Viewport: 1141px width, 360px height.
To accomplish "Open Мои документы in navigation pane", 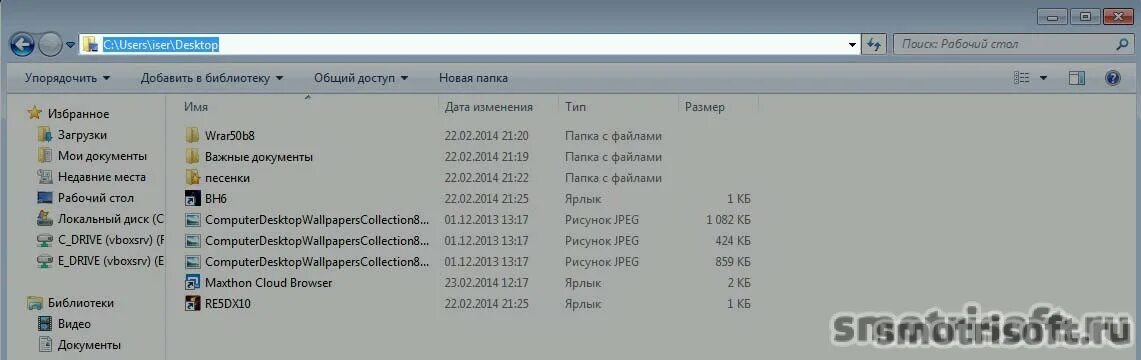I will (x=103, y=156).
